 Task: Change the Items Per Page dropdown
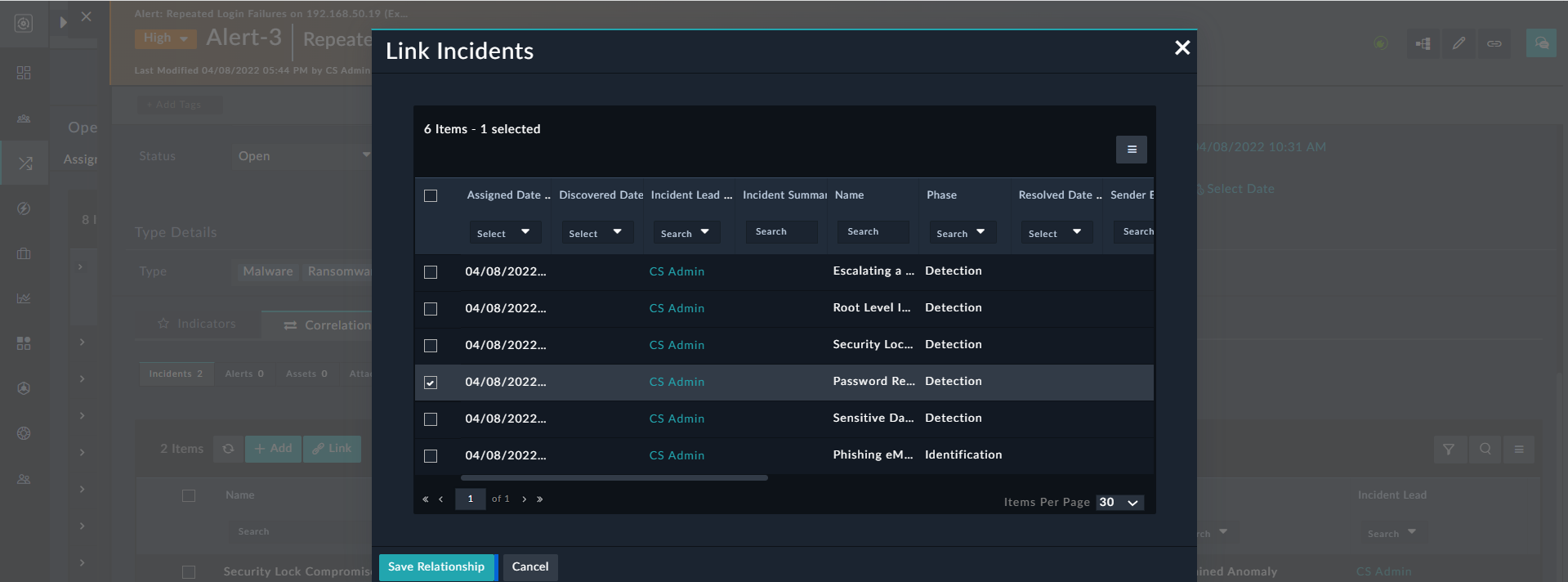point(1119,503)
